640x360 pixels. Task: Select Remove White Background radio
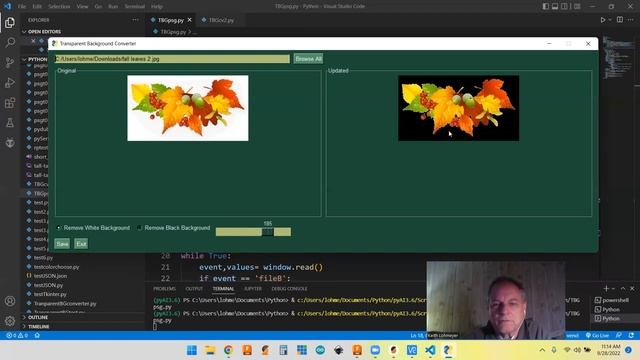click(x=59, y=228)
